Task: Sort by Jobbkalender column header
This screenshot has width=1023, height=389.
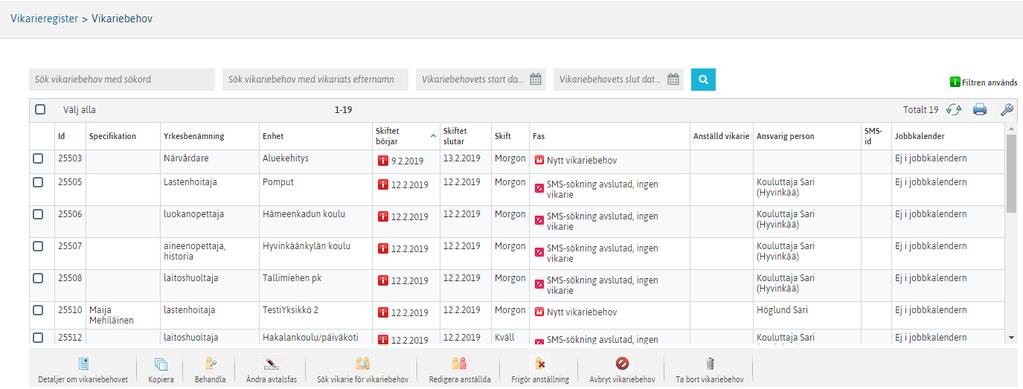Action: pos(920,136)
